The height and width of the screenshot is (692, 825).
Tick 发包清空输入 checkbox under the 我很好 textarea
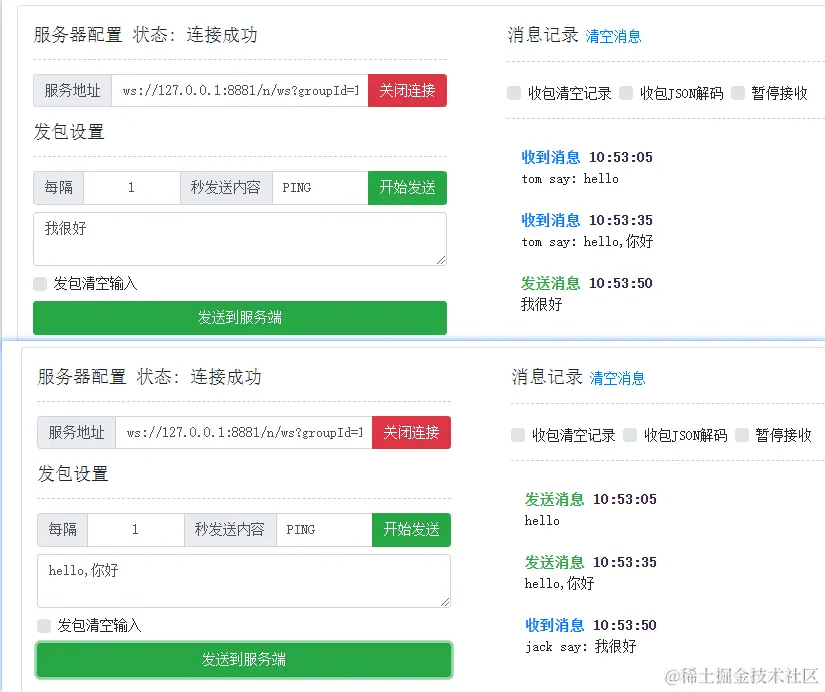click(x=40, y=284)
